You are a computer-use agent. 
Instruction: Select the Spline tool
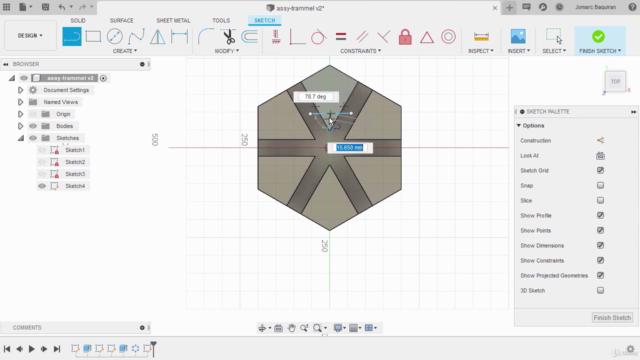point(136,37)
